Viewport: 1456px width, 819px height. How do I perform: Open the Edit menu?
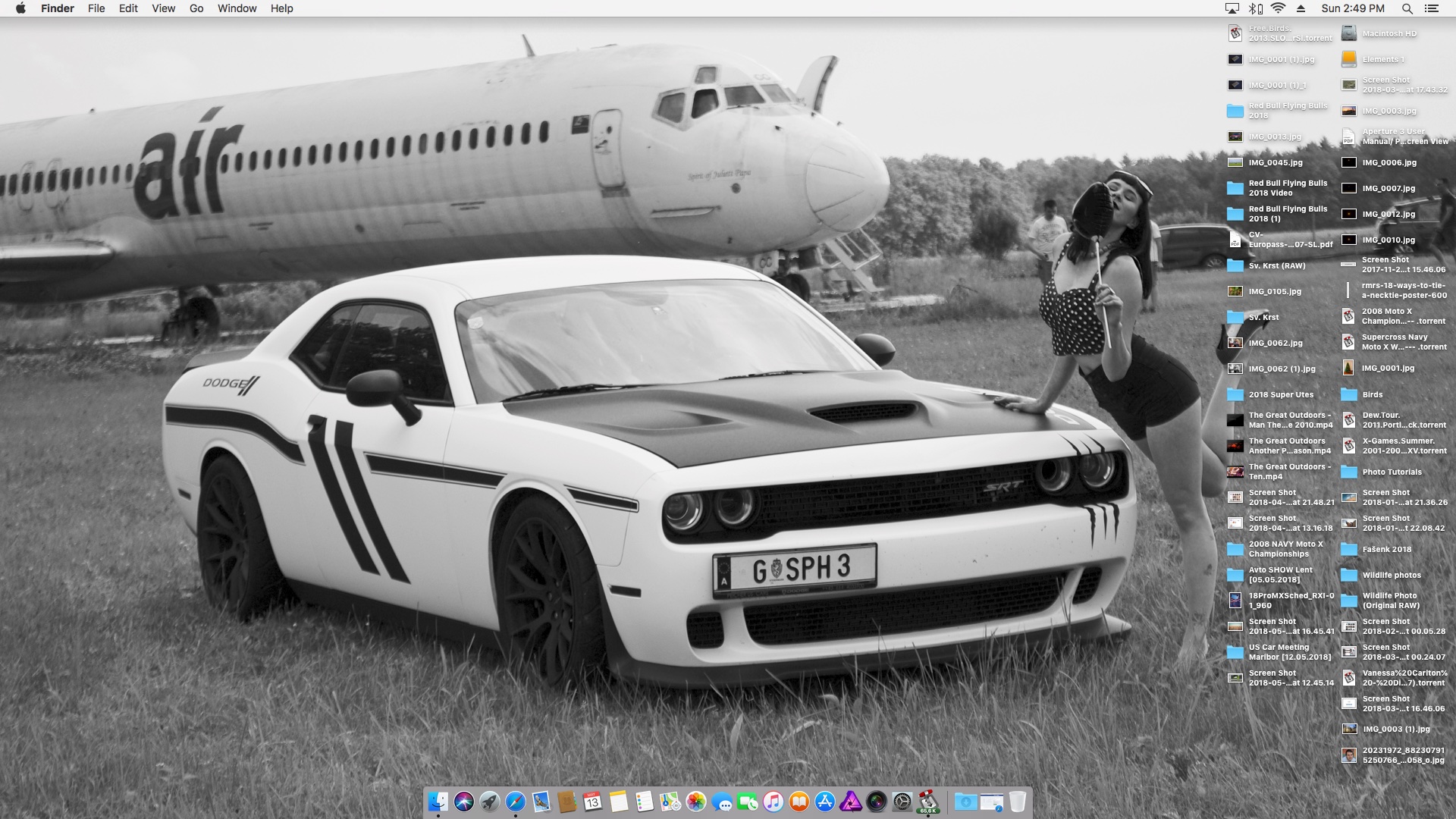[x=128, y=8]
